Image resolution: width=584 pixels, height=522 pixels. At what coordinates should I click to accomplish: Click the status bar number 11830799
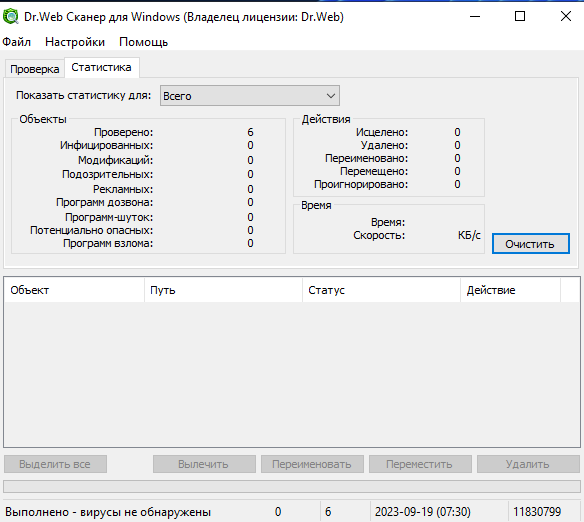[x=537, y=512]
